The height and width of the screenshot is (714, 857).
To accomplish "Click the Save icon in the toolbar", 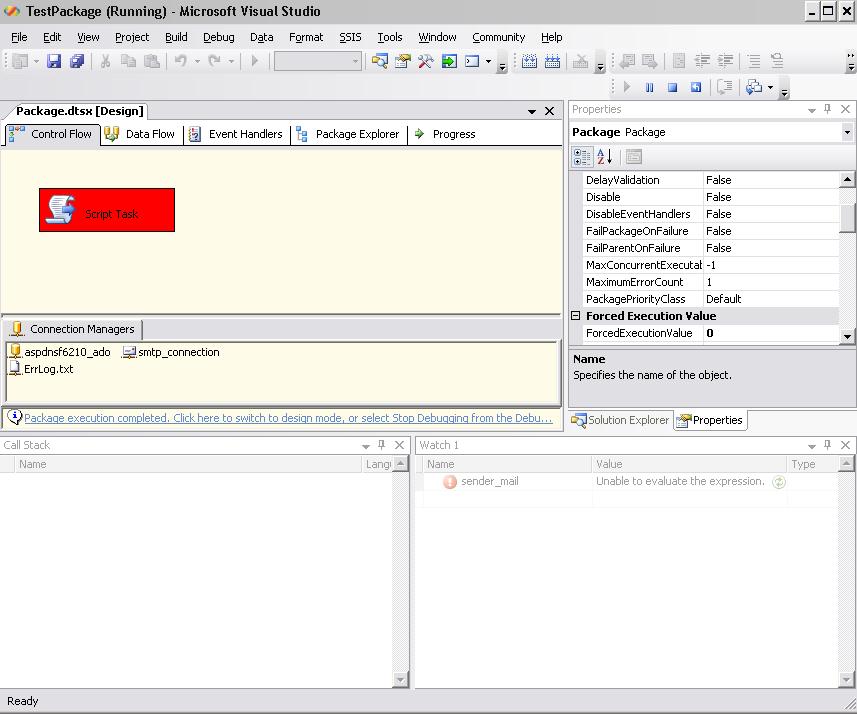I will (54, 61).
